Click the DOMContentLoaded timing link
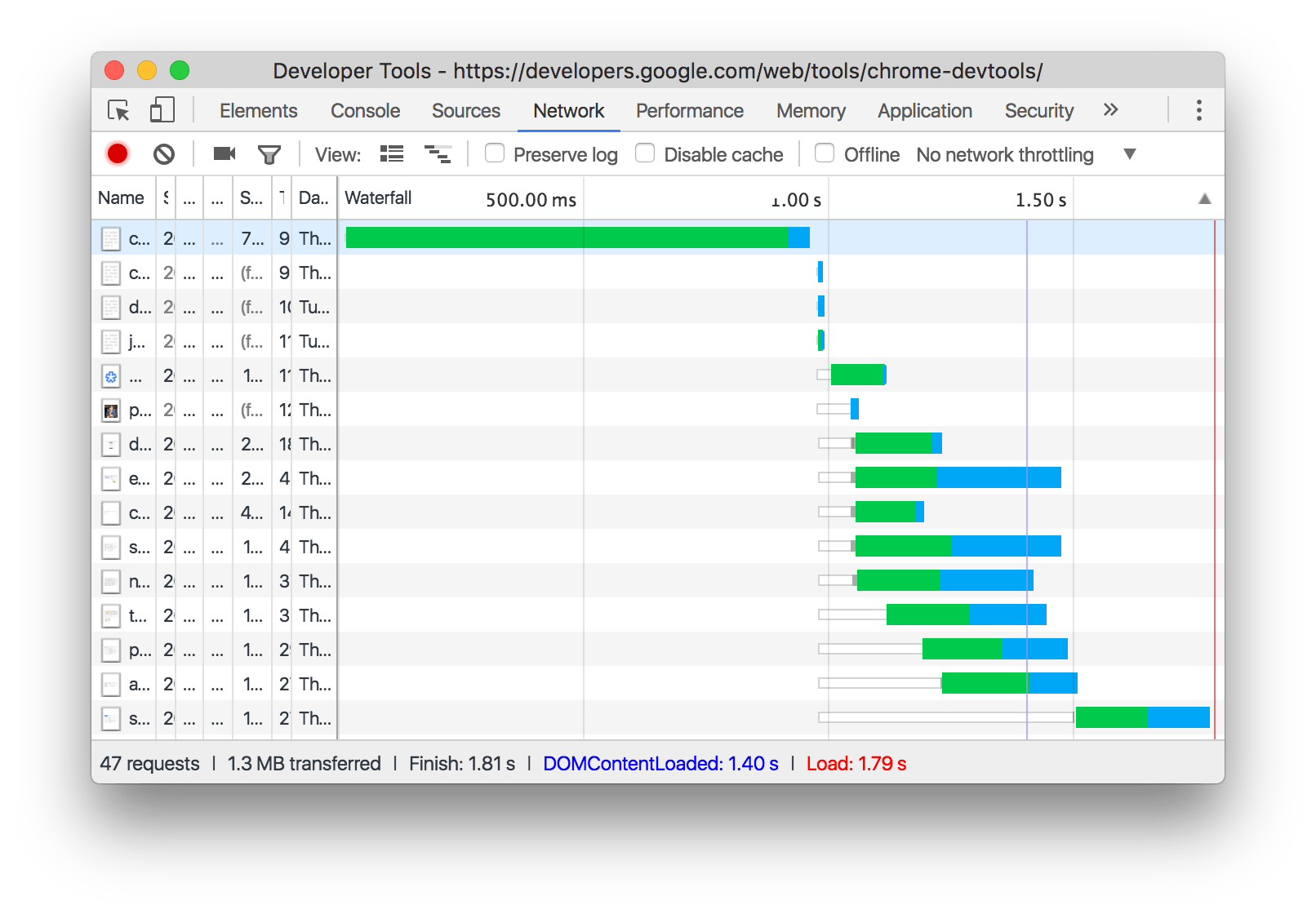1316x914 pixels. pos(661,763)
